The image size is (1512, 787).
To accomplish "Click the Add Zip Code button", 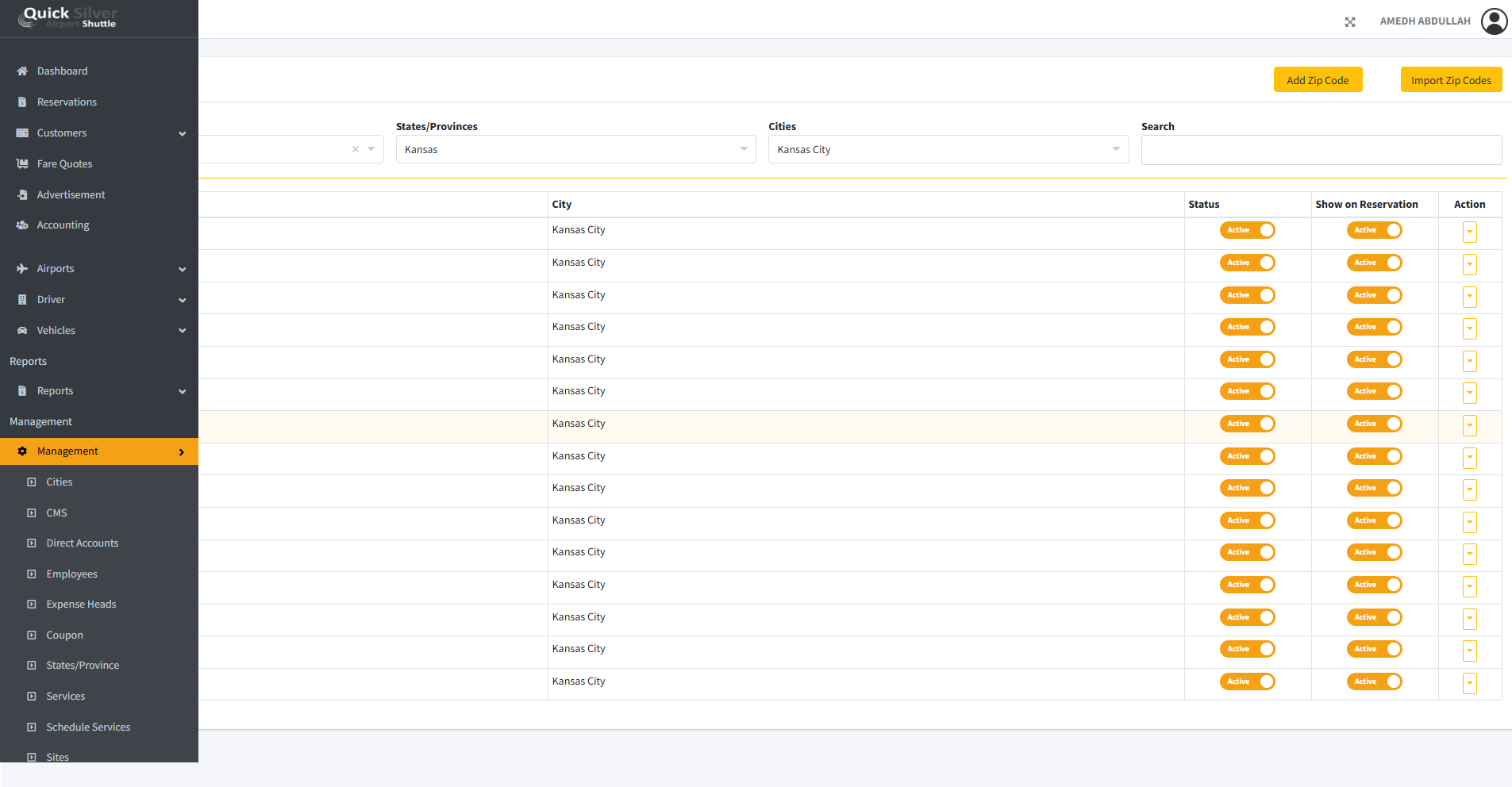I will tap(1318, 80).
